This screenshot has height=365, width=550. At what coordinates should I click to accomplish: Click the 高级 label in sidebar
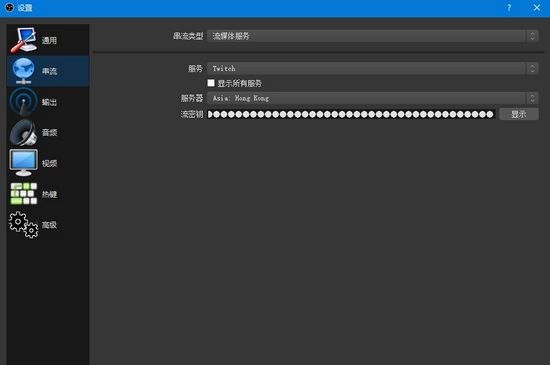click(x=49, y=225)
